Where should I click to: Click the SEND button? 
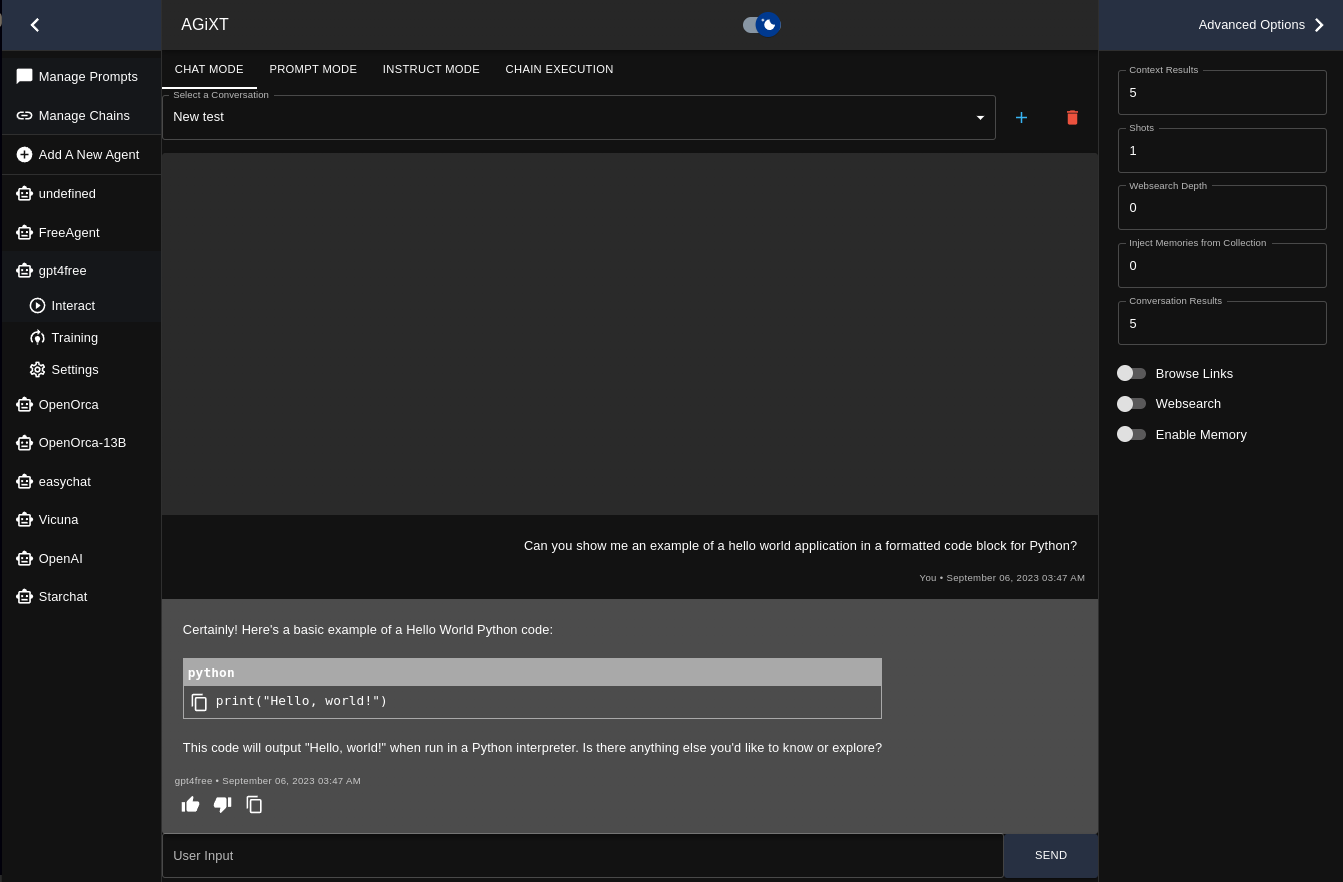tap(1050, 855)
